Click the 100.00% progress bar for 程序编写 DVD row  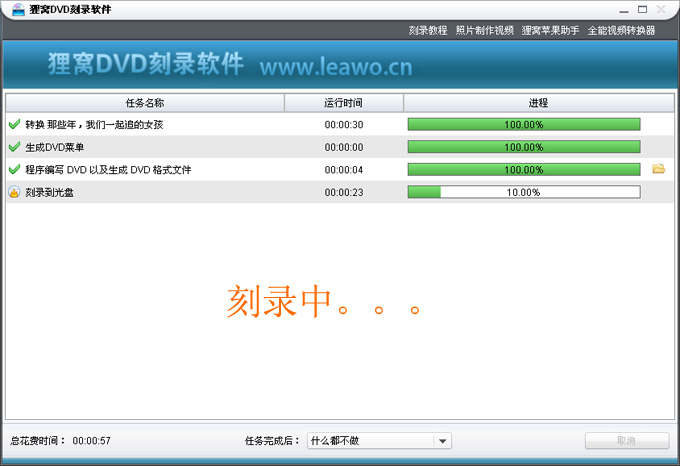pyautogui.click(x=524, y=169)
